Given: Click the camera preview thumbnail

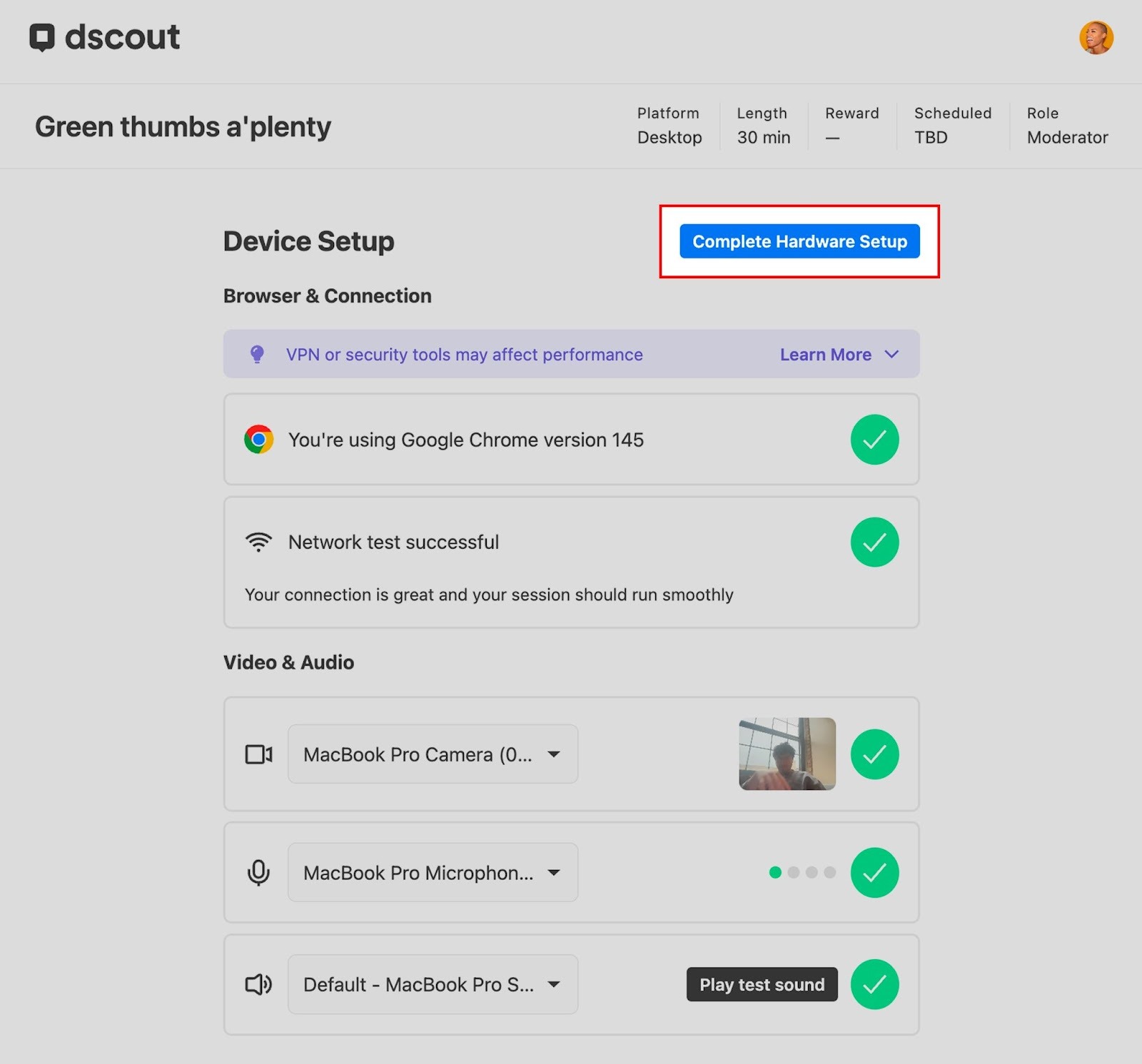Looking at the screenshot, I should coord(787,754).
